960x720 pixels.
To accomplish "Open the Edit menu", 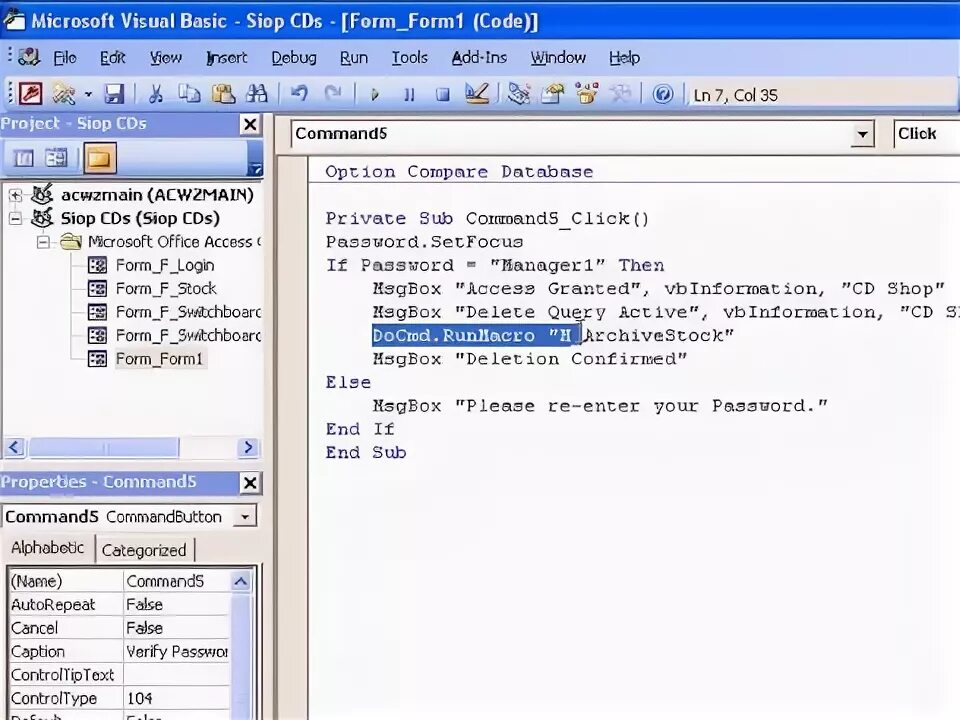I will tap(113, 58).
